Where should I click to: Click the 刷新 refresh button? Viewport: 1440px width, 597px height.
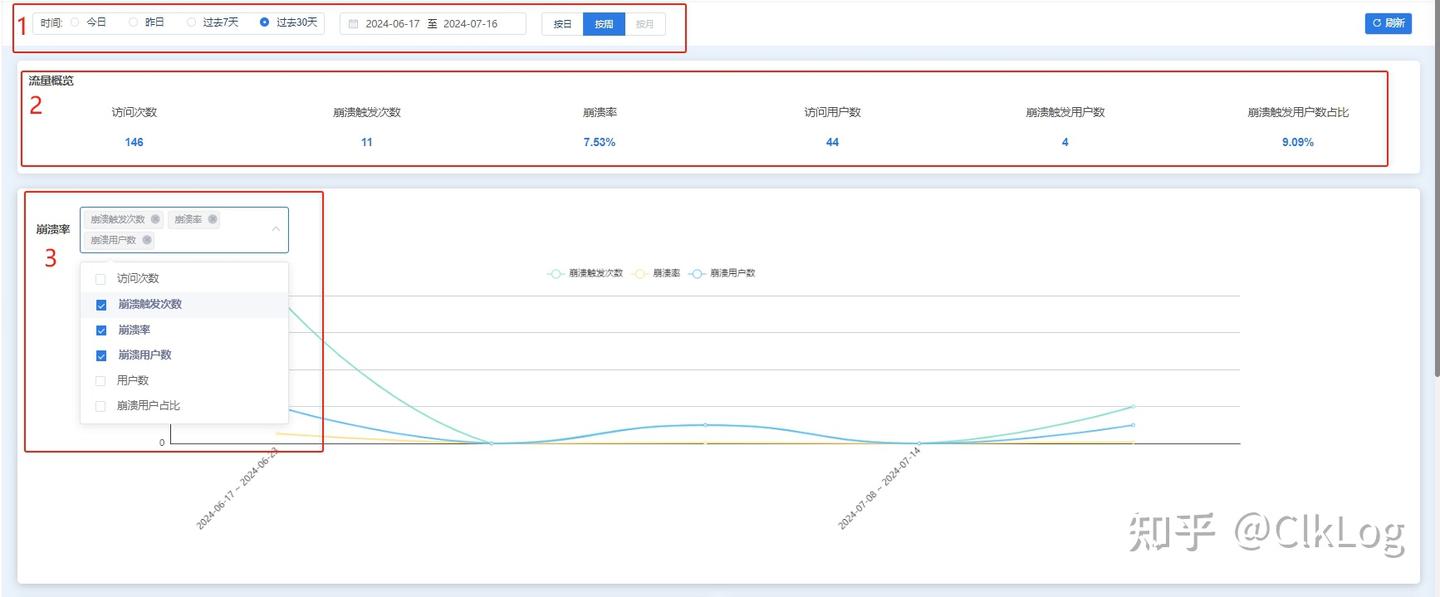coord(1388,22)
